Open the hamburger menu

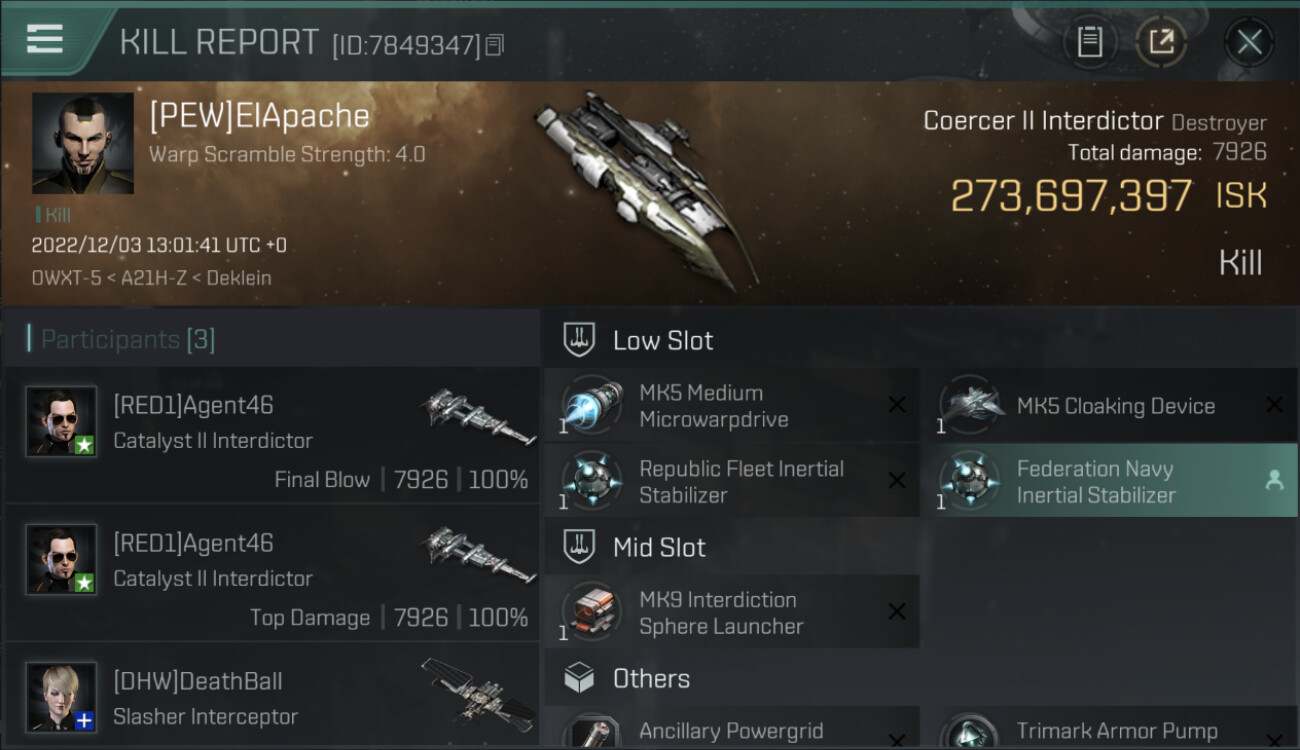[45, 39]
